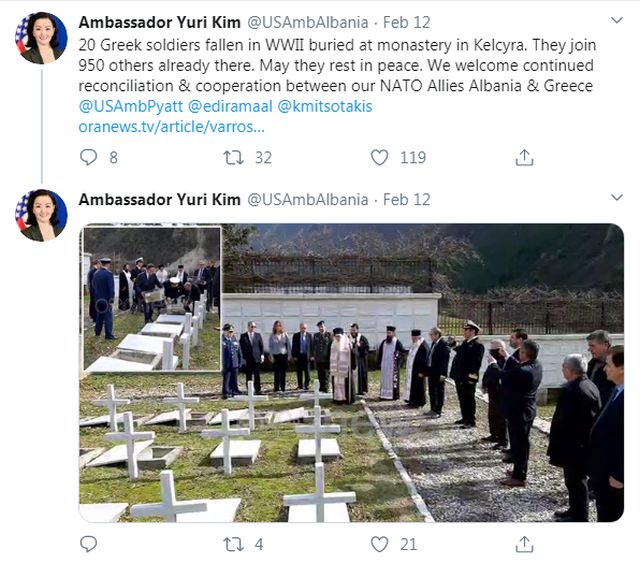
Task: View the first tweet's profile avatar
Action: click(x=41, y=38)
